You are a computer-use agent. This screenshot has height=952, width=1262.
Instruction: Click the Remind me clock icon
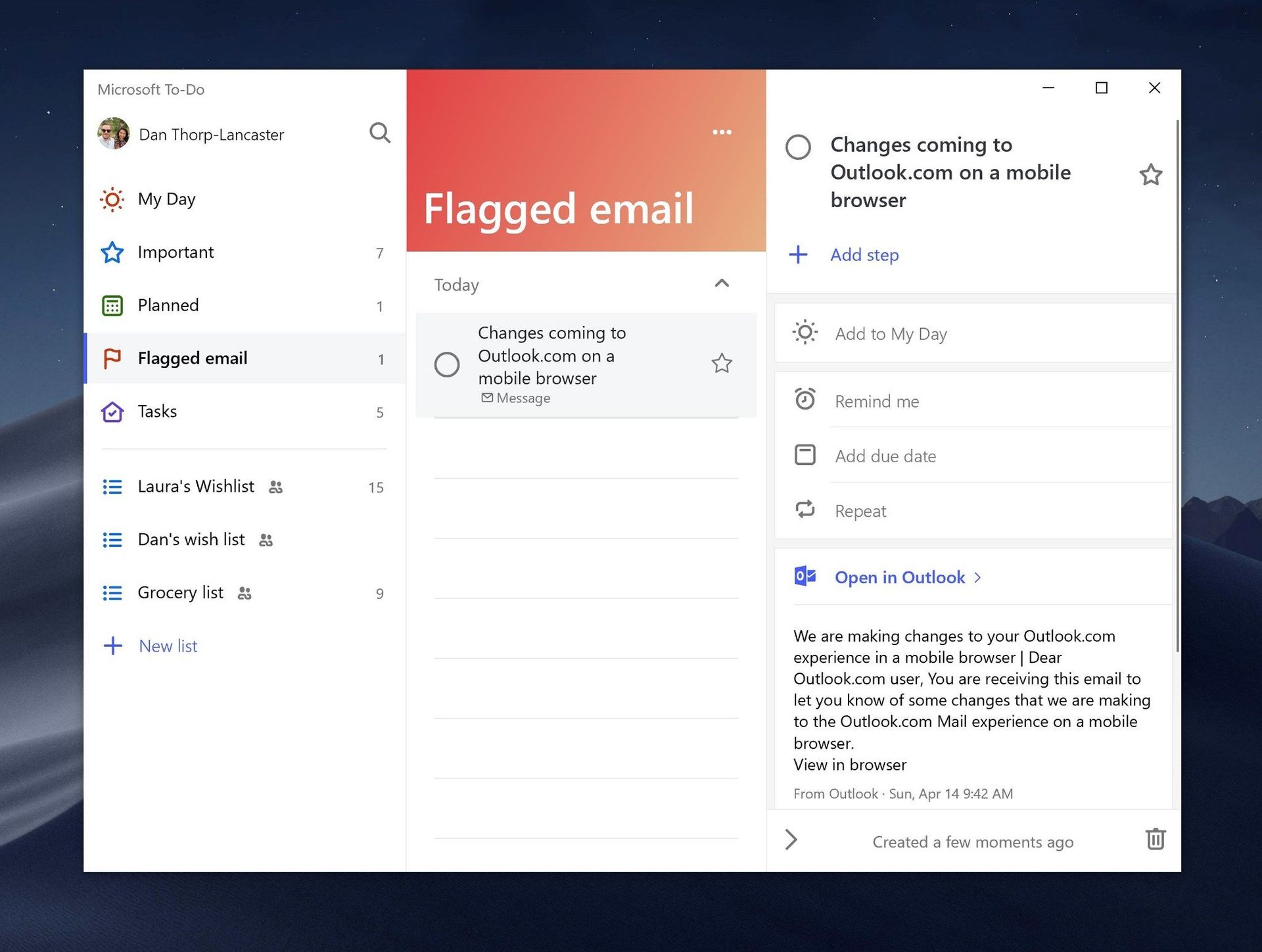805,400
